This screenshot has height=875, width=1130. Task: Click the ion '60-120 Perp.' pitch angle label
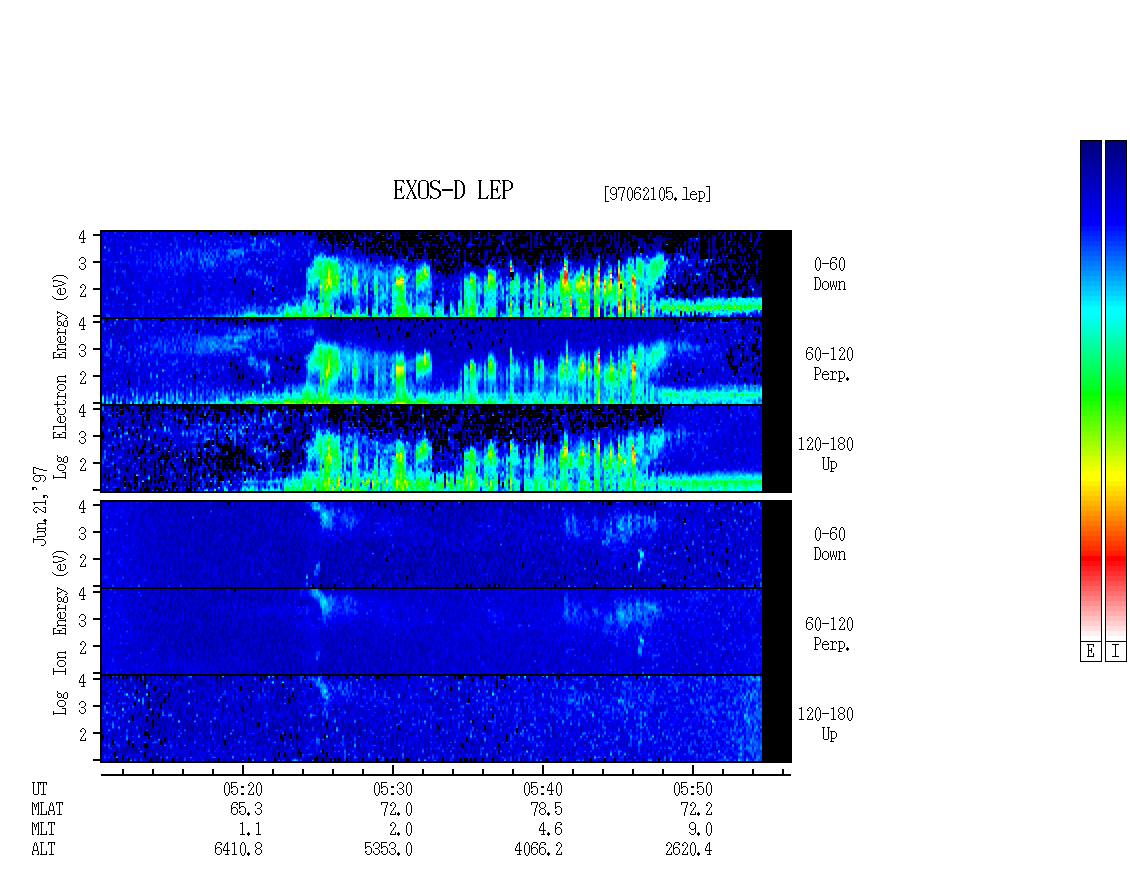pyautogui.click(x=829, y=634)
